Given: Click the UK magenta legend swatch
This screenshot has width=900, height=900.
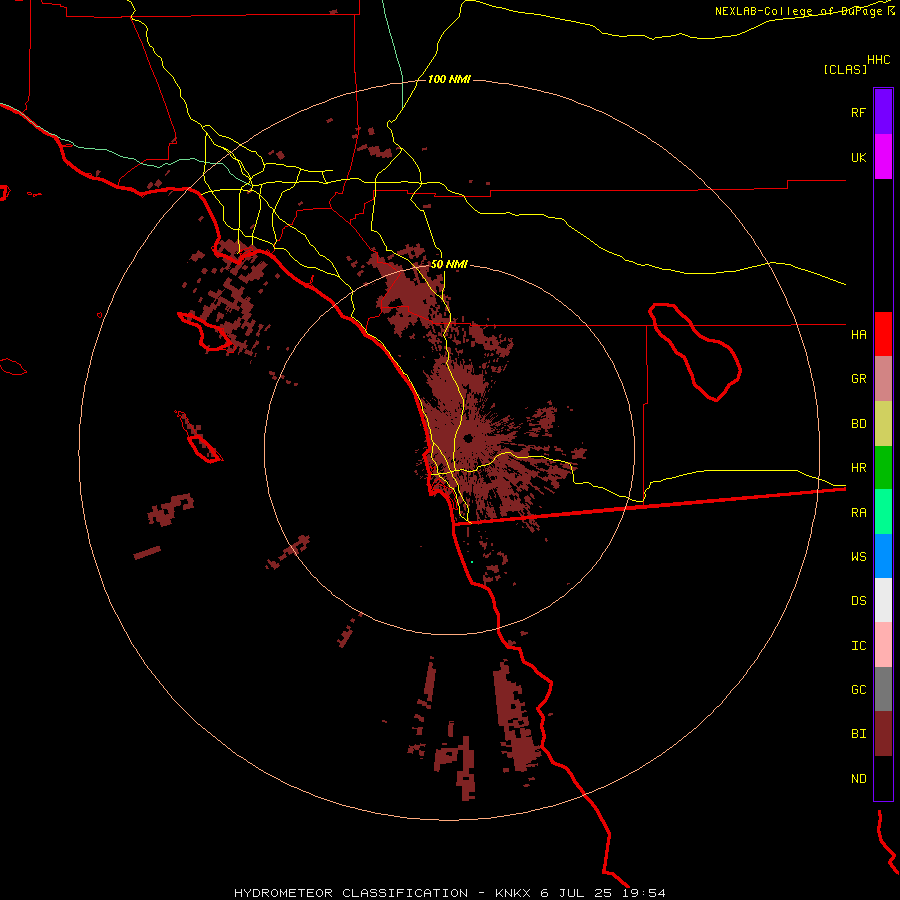Looking at the screenshot, I should tap(883, 157).
